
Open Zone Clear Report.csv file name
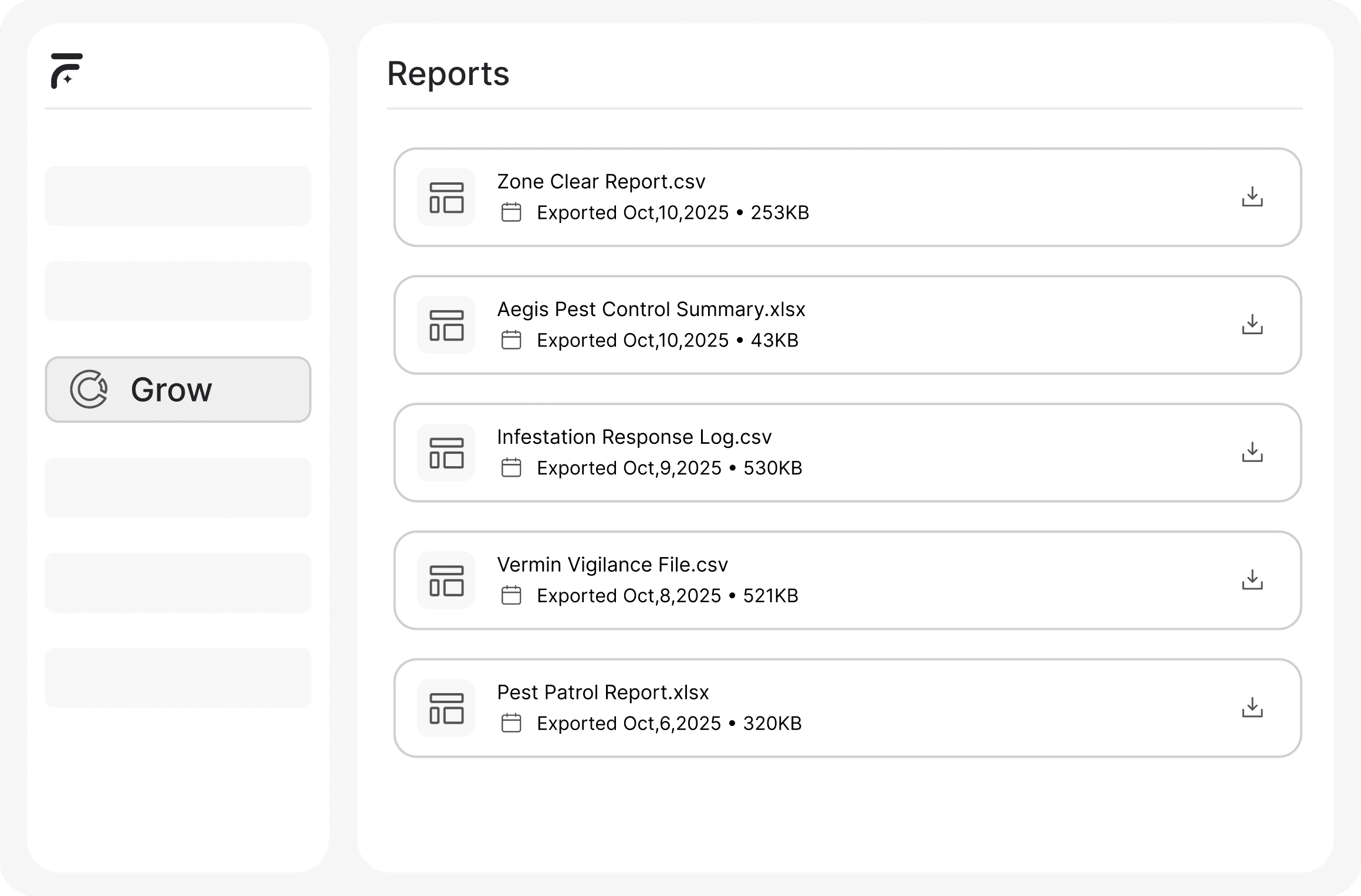tap(601, 182)
